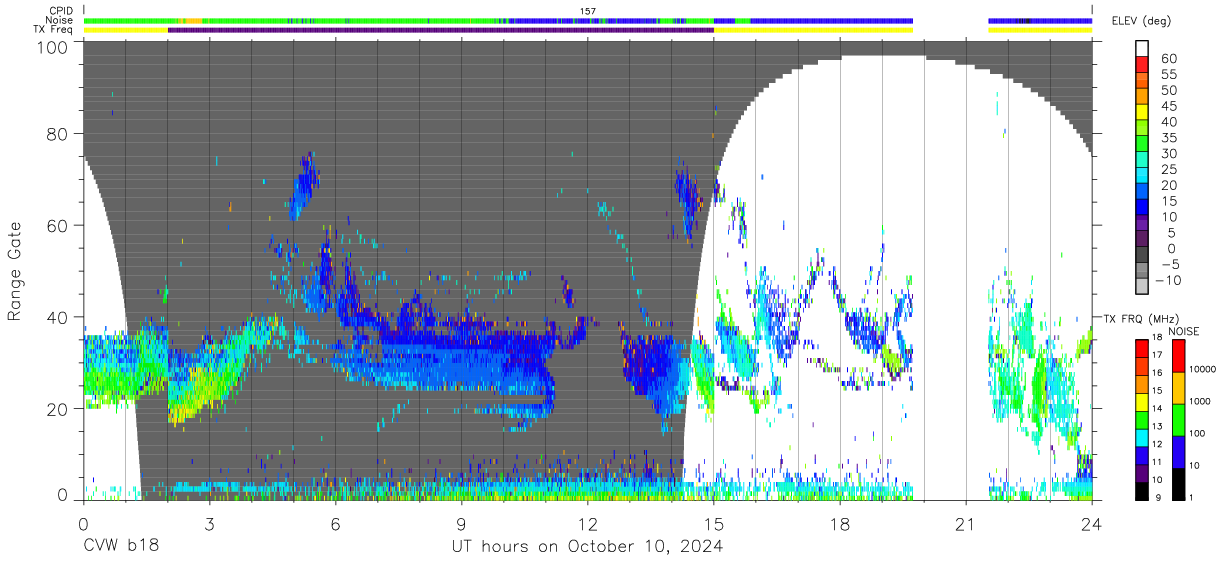Click the y-axis tick label '80'
This screenshot has height=567, width=1228.
coord(57,134)
